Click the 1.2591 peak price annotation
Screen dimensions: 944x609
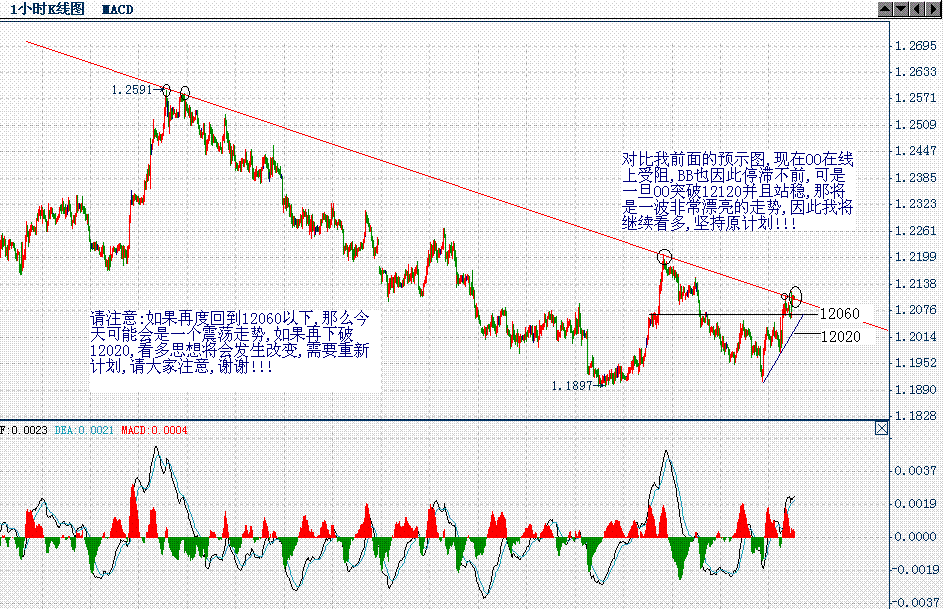tap(133, 91)
